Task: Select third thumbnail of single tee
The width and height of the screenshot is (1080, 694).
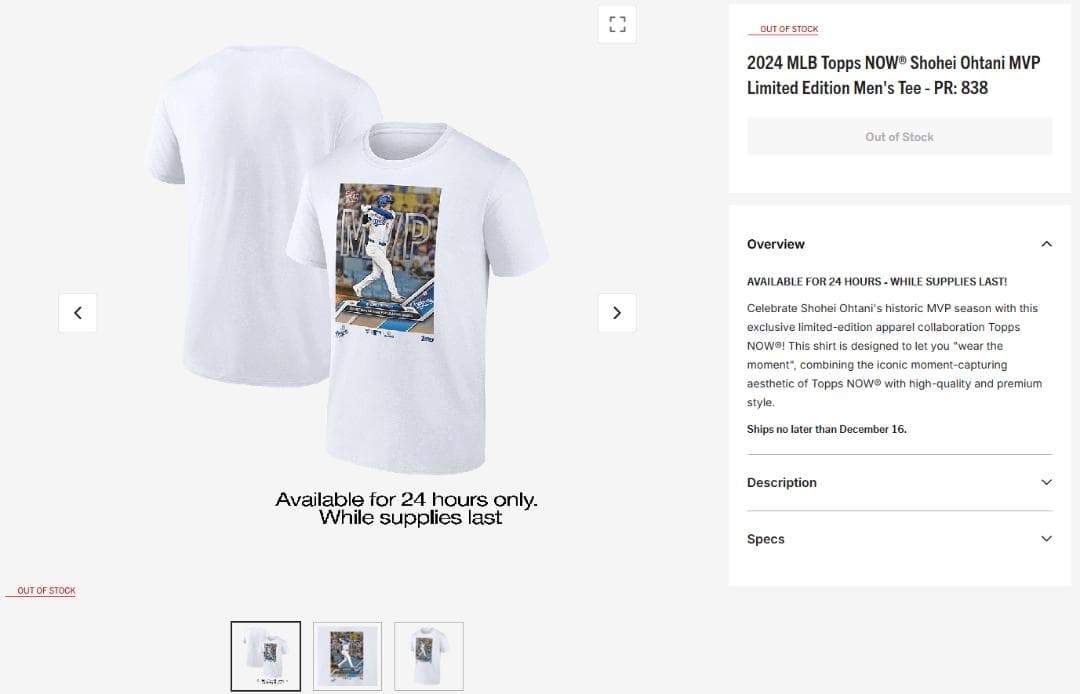Action: pyautogui.click(x=429, y=656)
